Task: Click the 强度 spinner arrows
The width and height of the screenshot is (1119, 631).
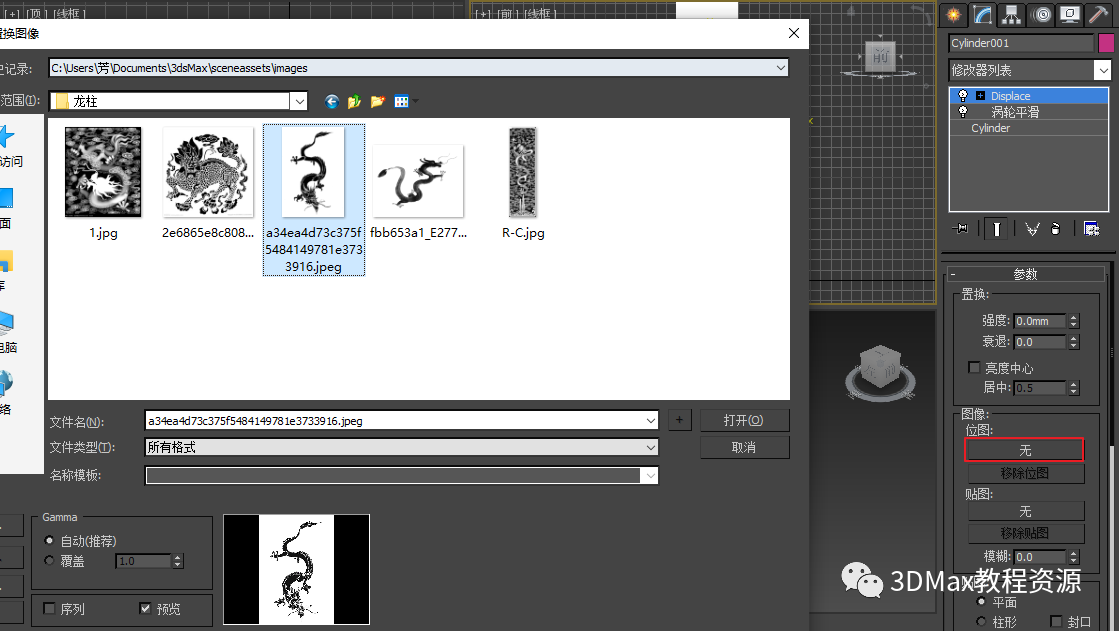Action: point(1073,321)
